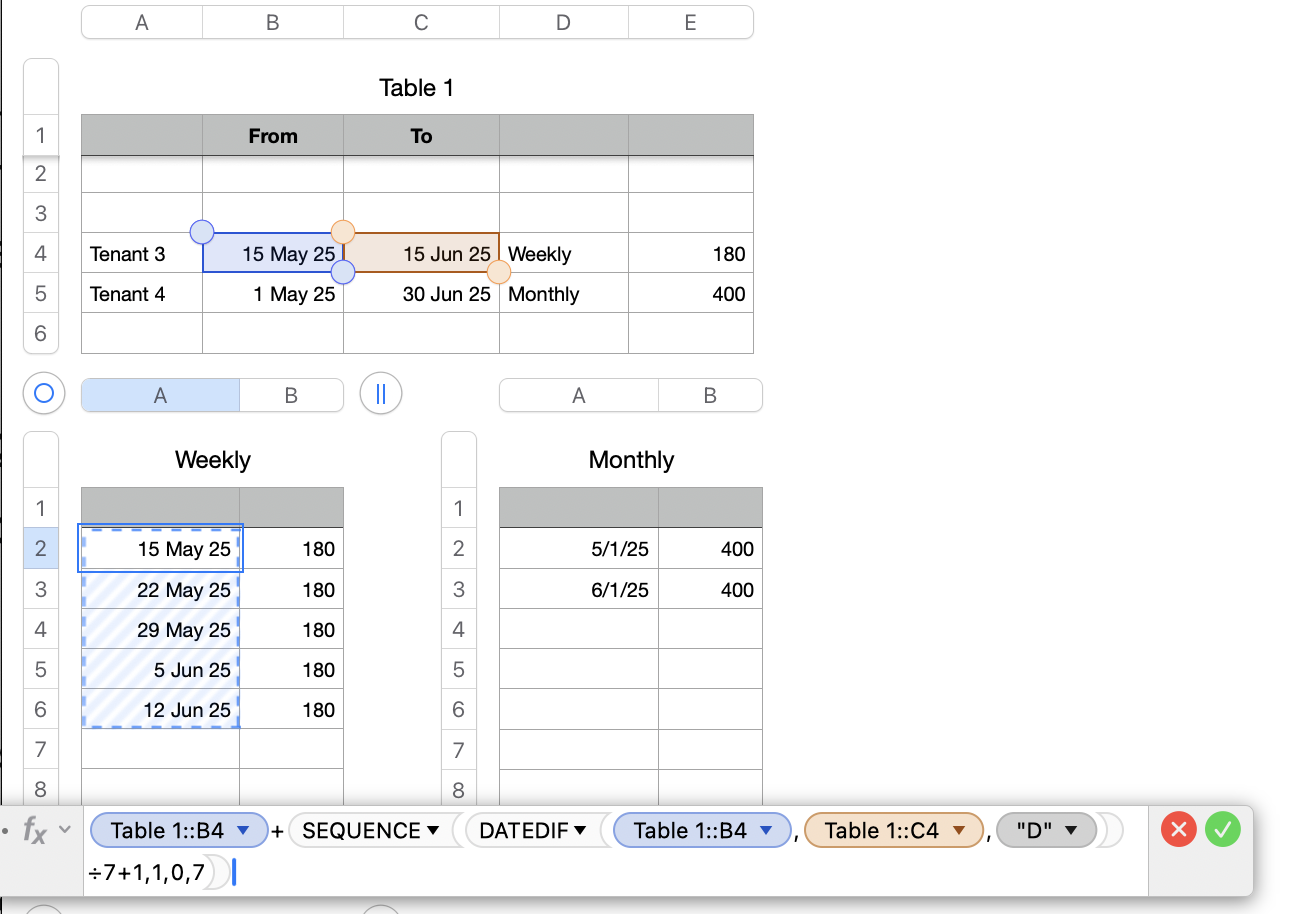The image size is (1294, 914).
Task: Select the 400 cell next to 6/1/25
Action: click(710, 589)
